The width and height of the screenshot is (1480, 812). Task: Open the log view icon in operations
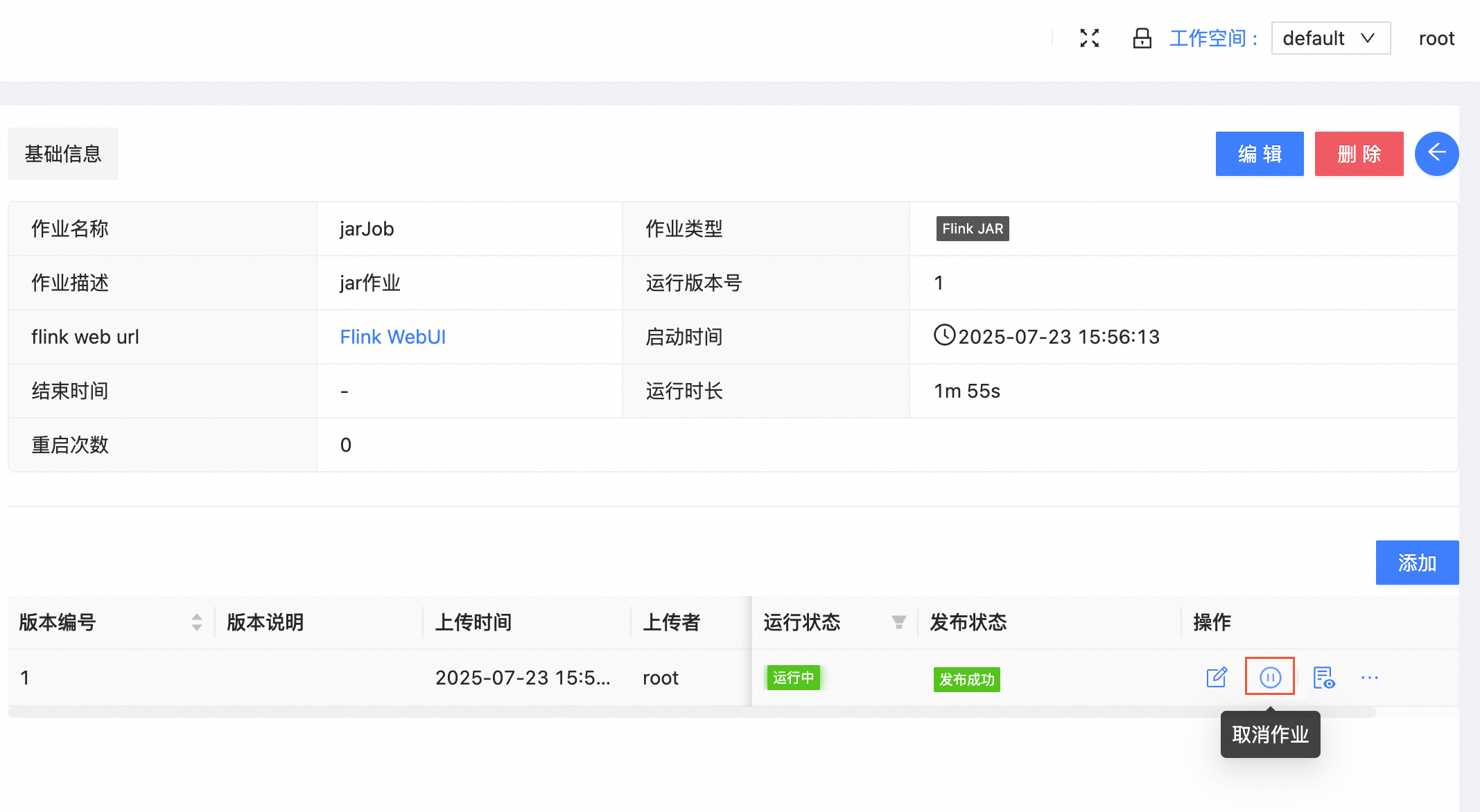[1323, 677]
